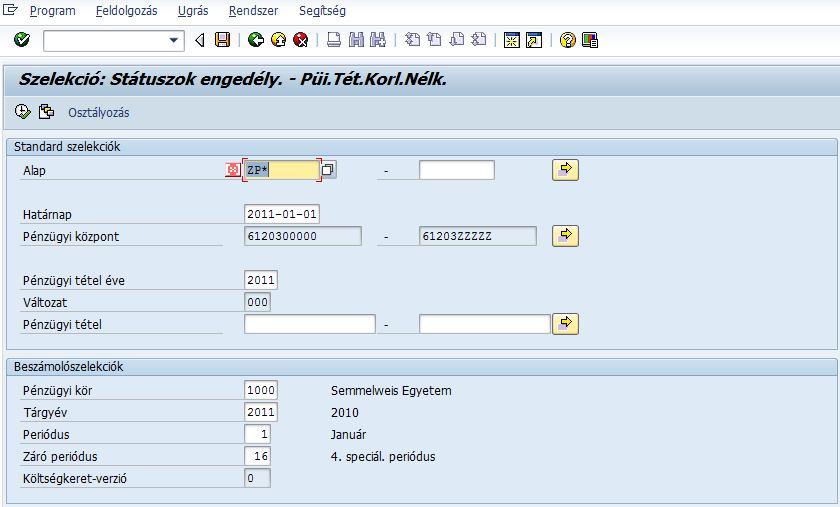This screenshot has height=507, width=840.
Task: Click Pénzügyi központ from-field 6120300000
Action: 303,236
